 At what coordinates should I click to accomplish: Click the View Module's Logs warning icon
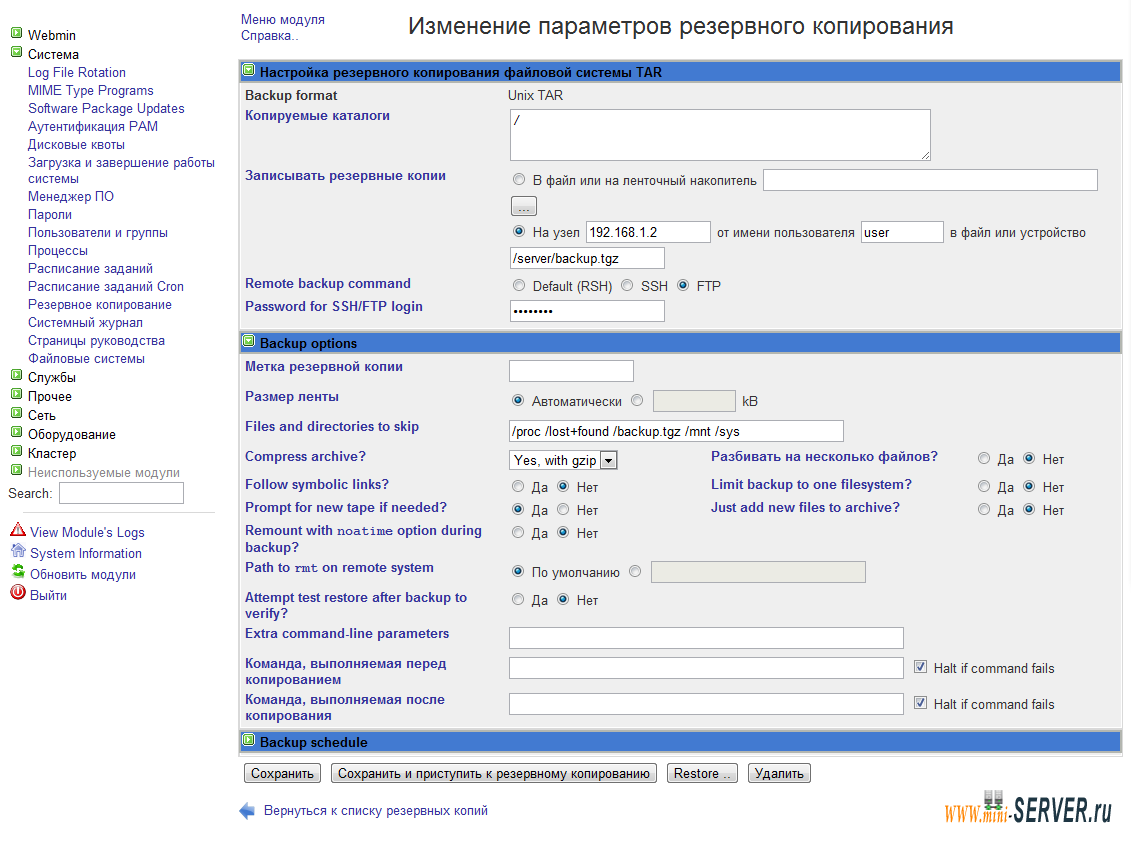point(16,532)
